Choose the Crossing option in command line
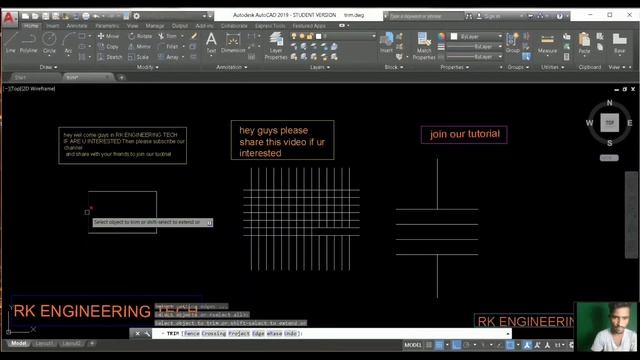Image resolution: width=640 pixels, height=360 pixels. tap(214, 333)
